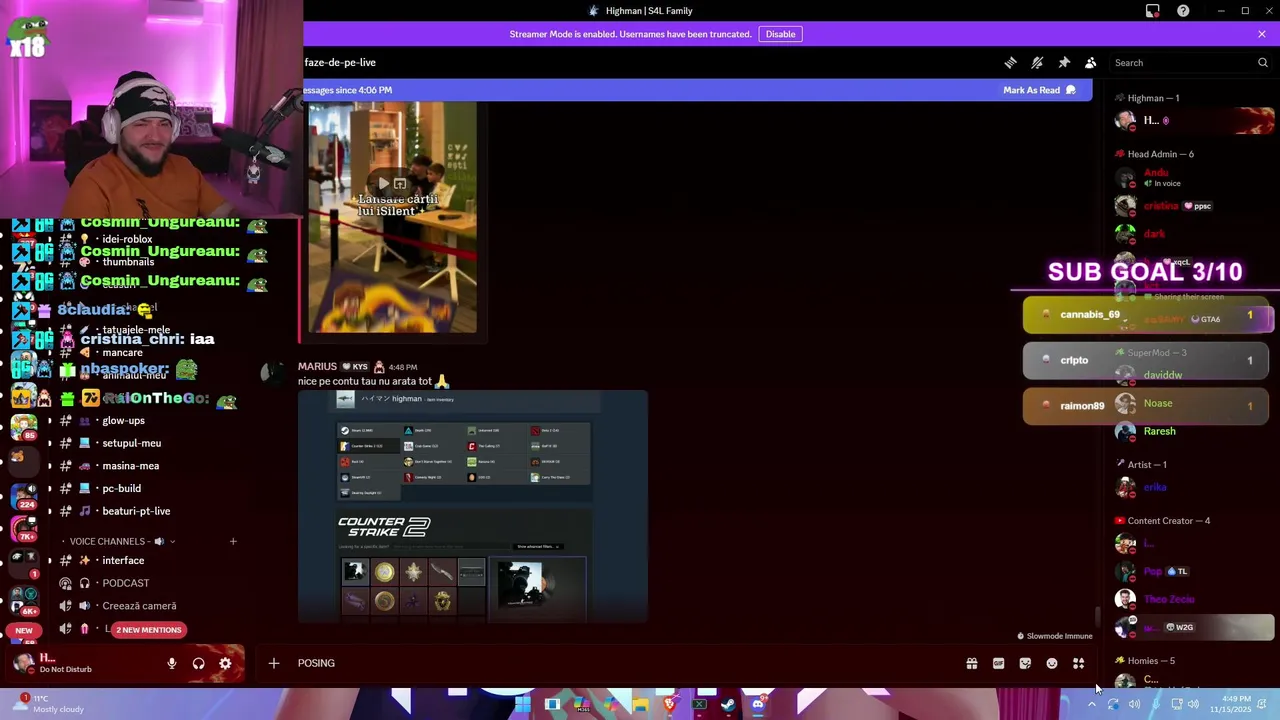1280x720 pixels.
Task: Open the masina-mea channel
Action: tap(130, 466)
